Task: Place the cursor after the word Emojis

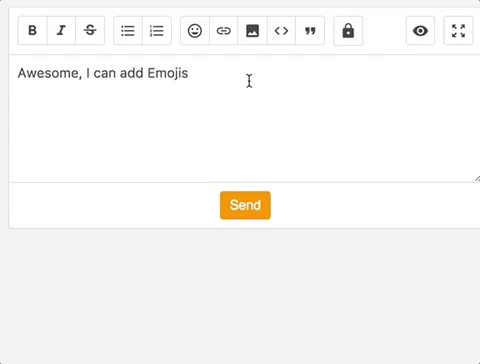Action: [189, 73]
